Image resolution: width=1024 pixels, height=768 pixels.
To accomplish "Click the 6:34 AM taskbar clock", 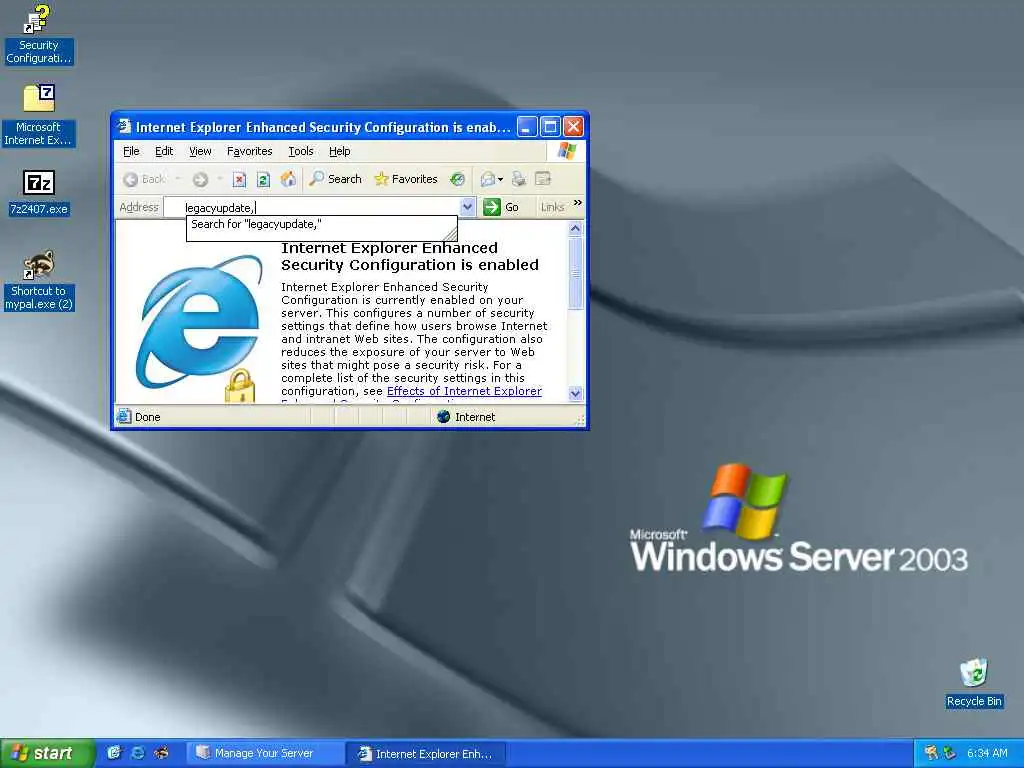I will (987, 753).
